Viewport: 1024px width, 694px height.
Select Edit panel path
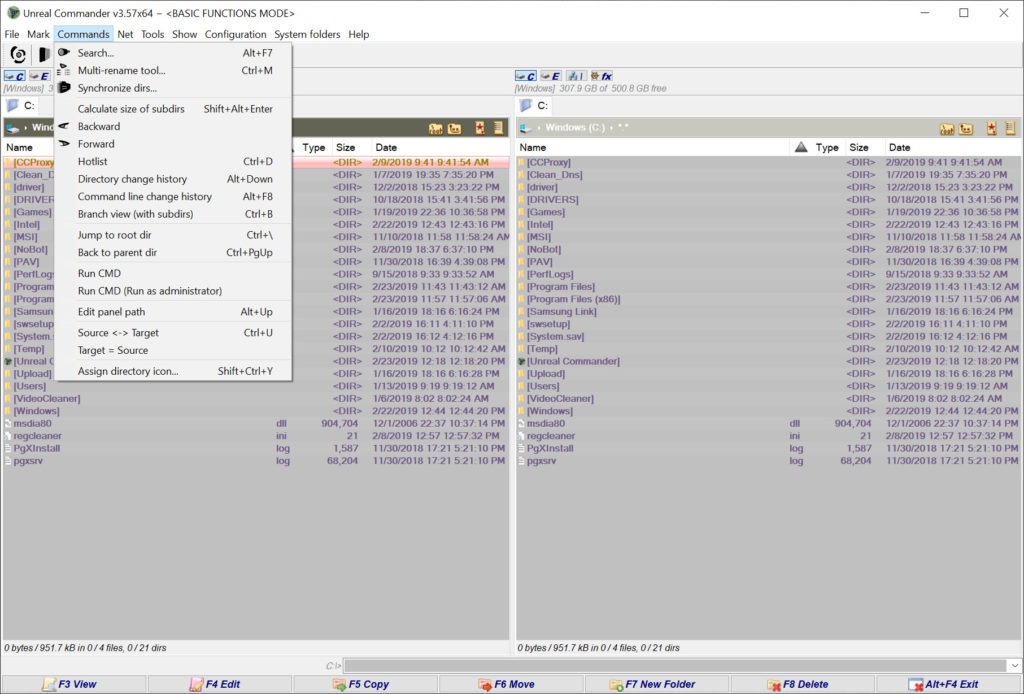coord(173,313)
